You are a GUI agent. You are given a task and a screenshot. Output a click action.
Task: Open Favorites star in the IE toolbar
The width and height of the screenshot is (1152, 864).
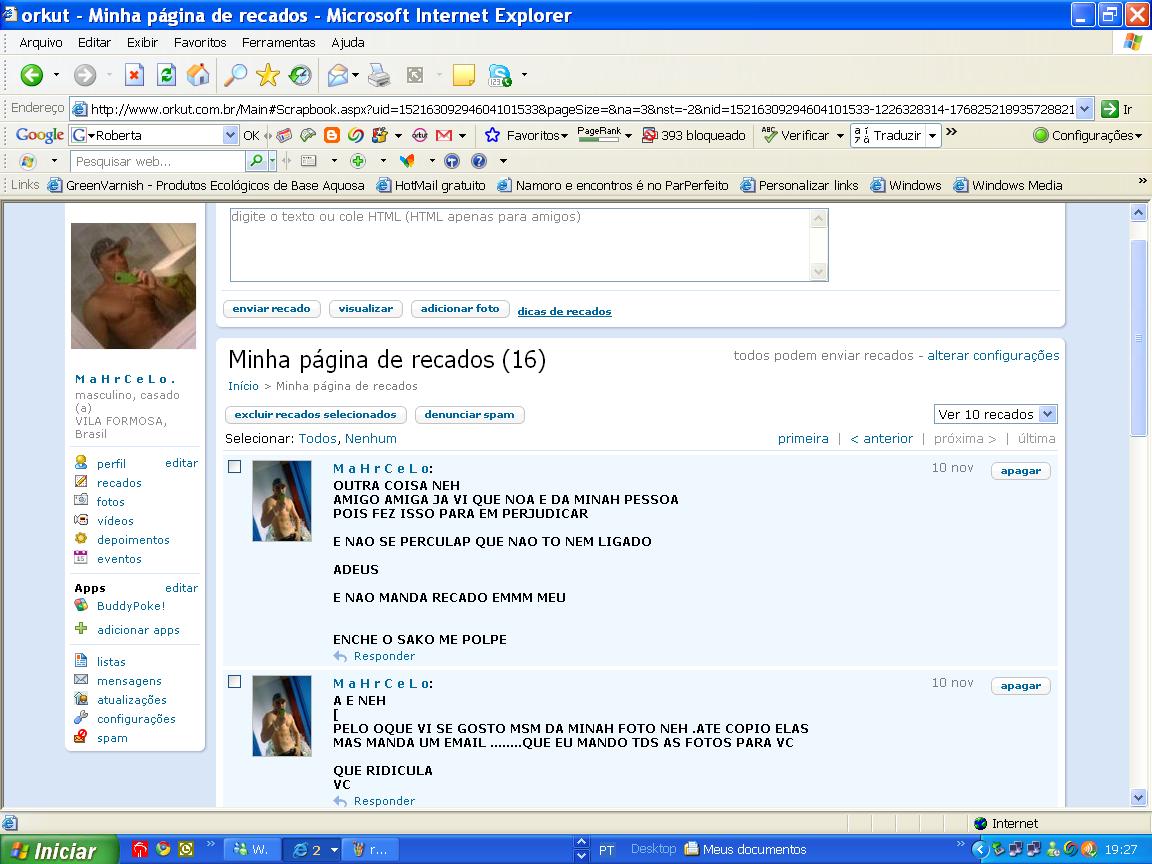267,74
